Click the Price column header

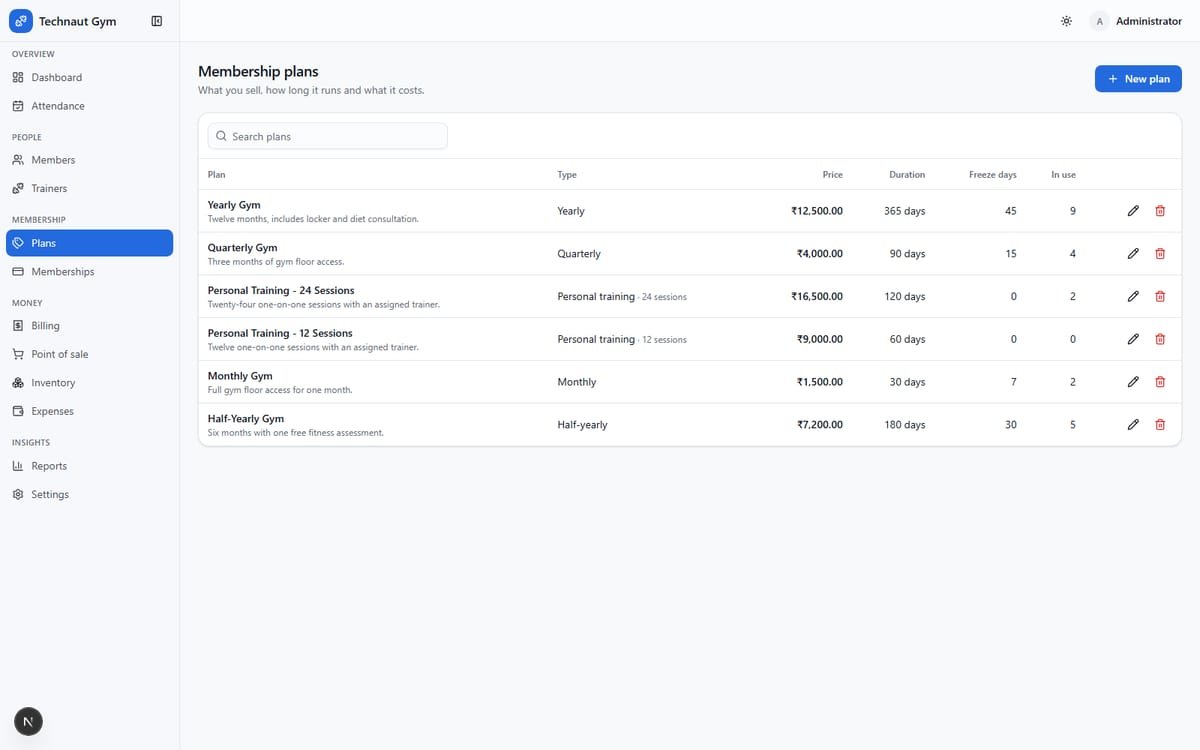pos(832,174)
